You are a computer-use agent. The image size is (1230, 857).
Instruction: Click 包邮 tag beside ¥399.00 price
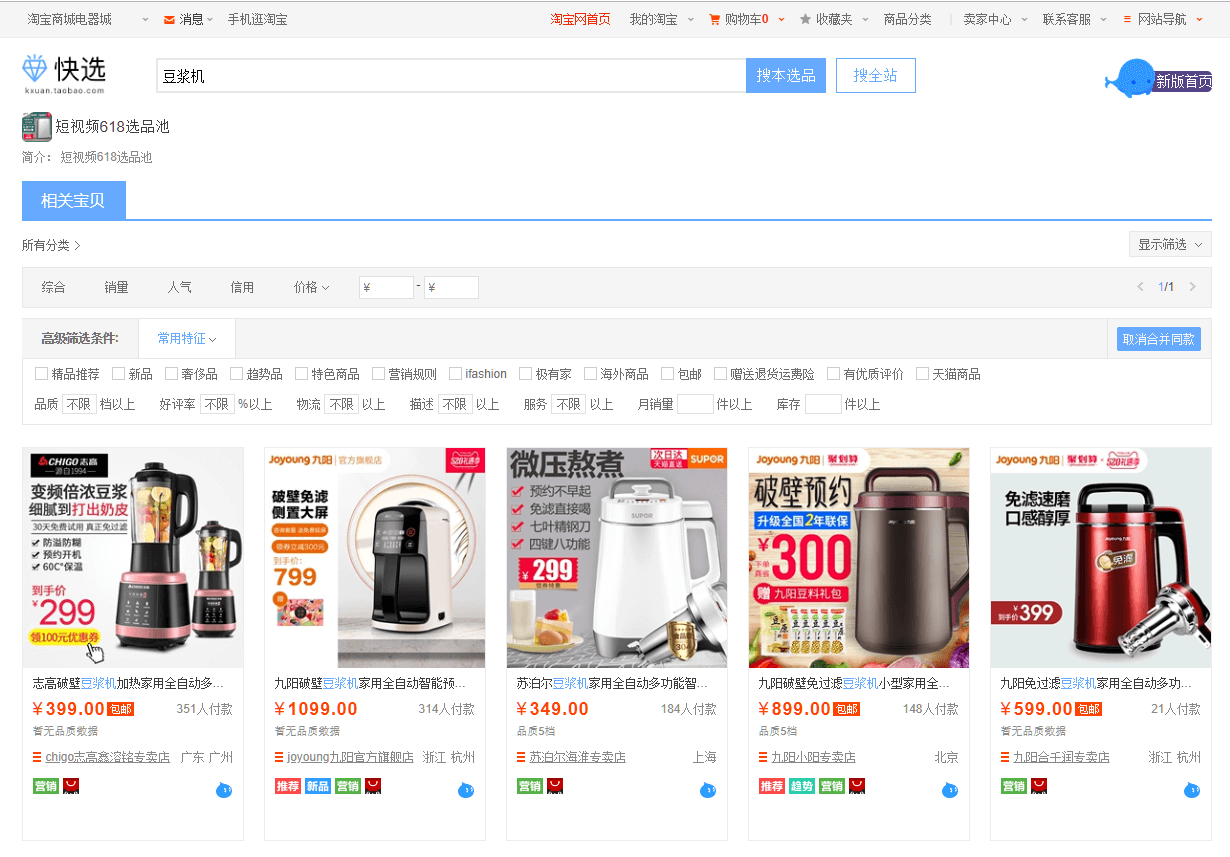pyautogui.click(x=121, y=709)
